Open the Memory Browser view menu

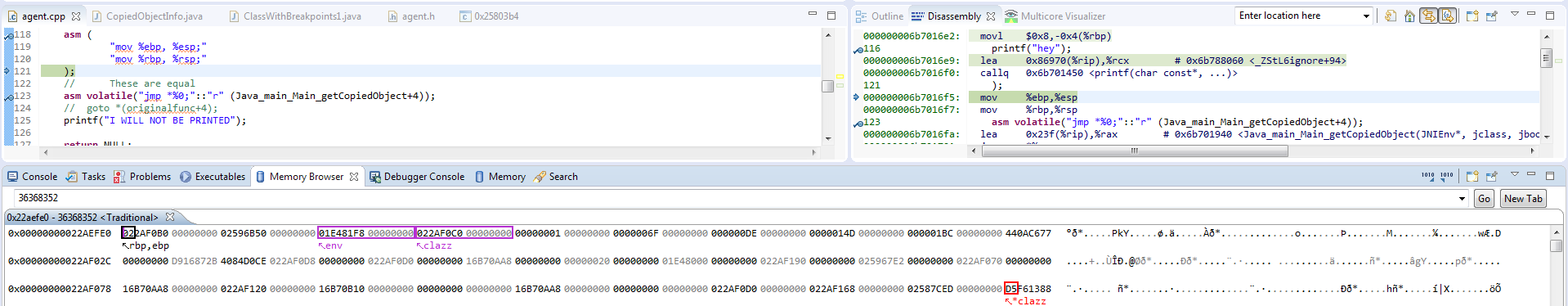coord(1514,174)
